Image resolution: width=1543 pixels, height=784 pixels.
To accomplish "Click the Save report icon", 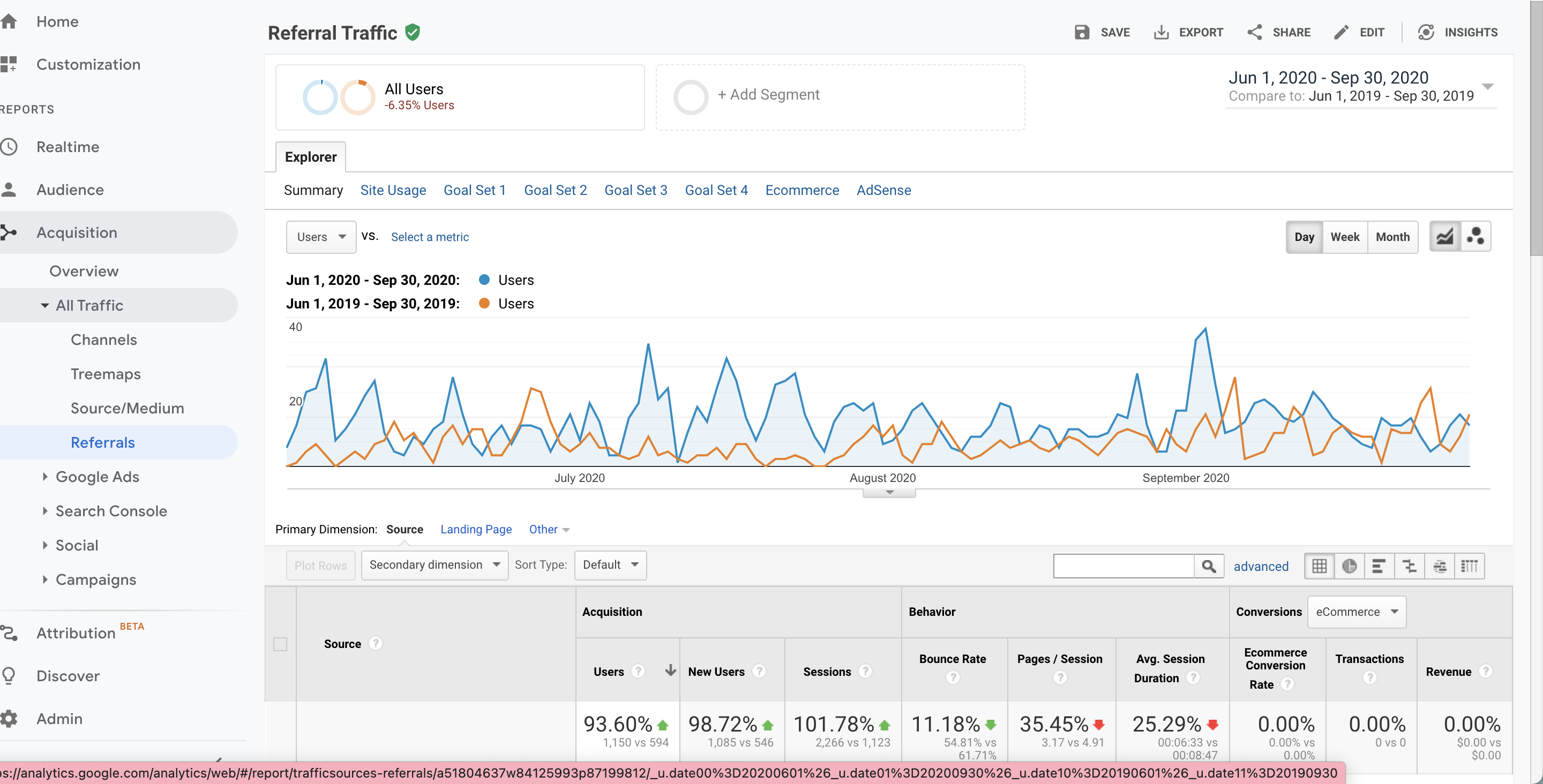I will pos(1081,32).
